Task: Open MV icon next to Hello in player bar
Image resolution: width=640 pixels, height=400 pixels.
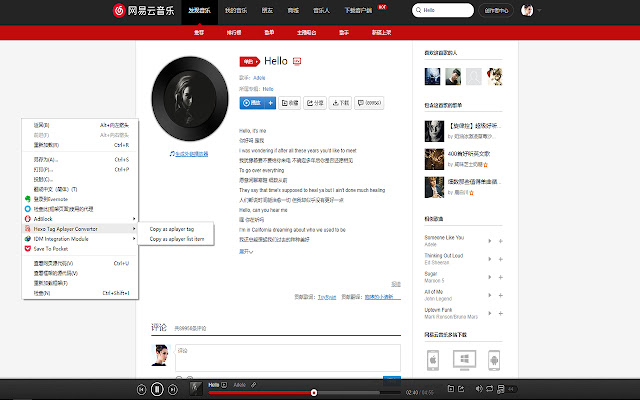Action: coord(224,385)
